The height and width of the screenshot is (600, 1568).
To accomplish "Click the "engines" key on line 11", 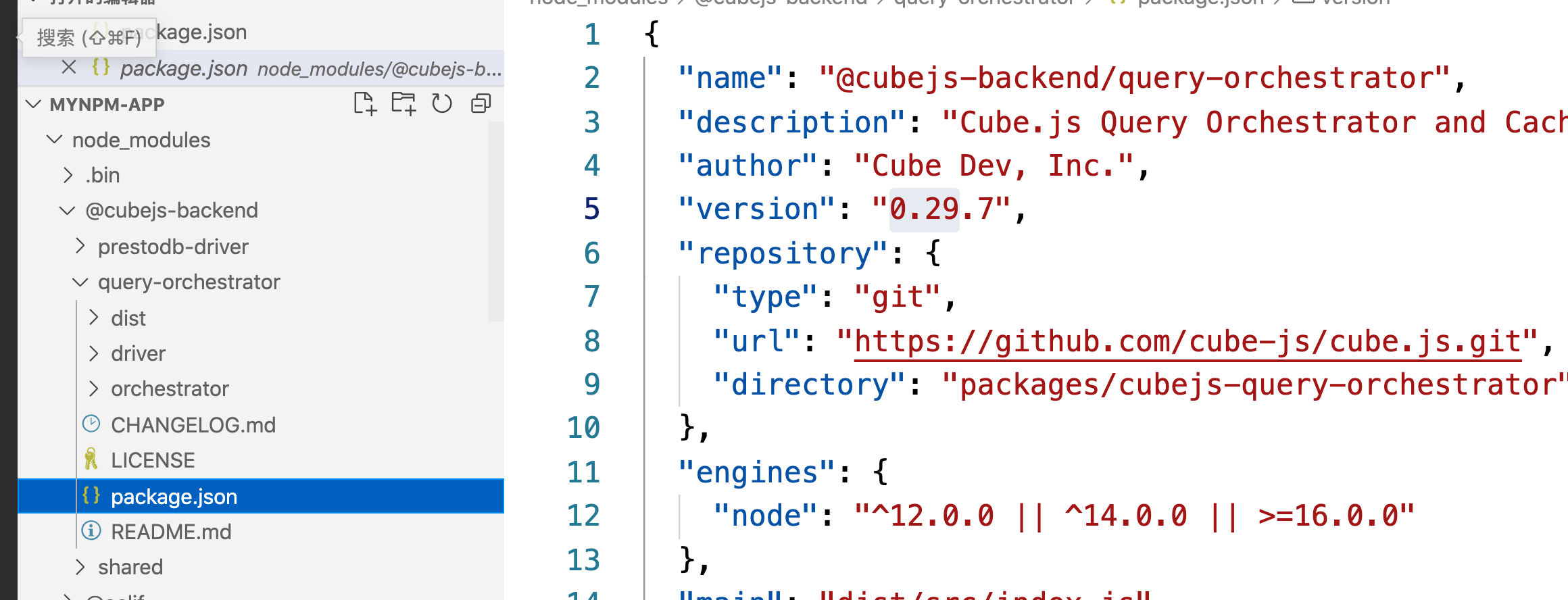I will pyautogui.click(x=757, y=473).
